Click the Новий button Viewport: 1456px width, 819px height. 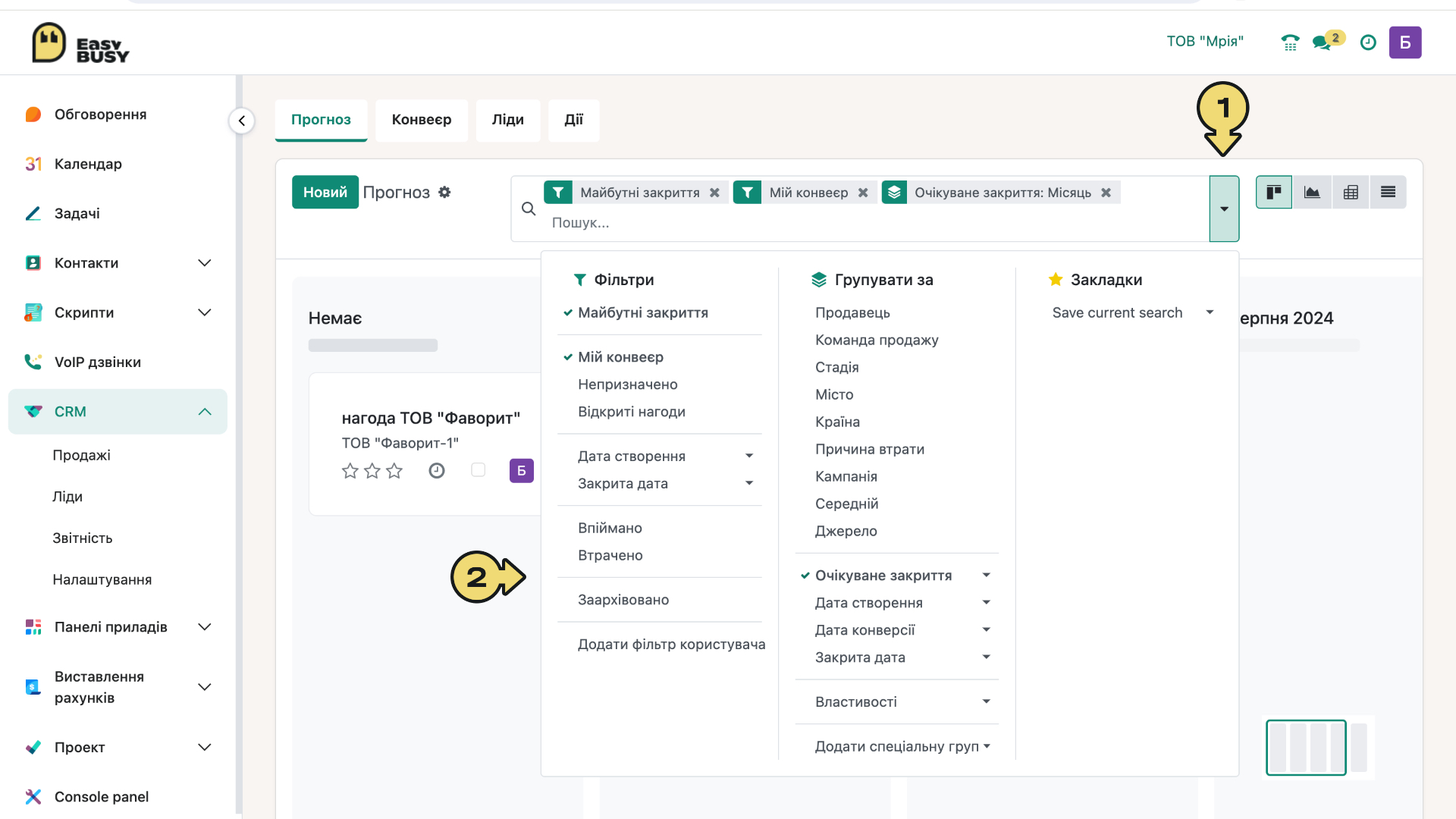click(325, 192)
